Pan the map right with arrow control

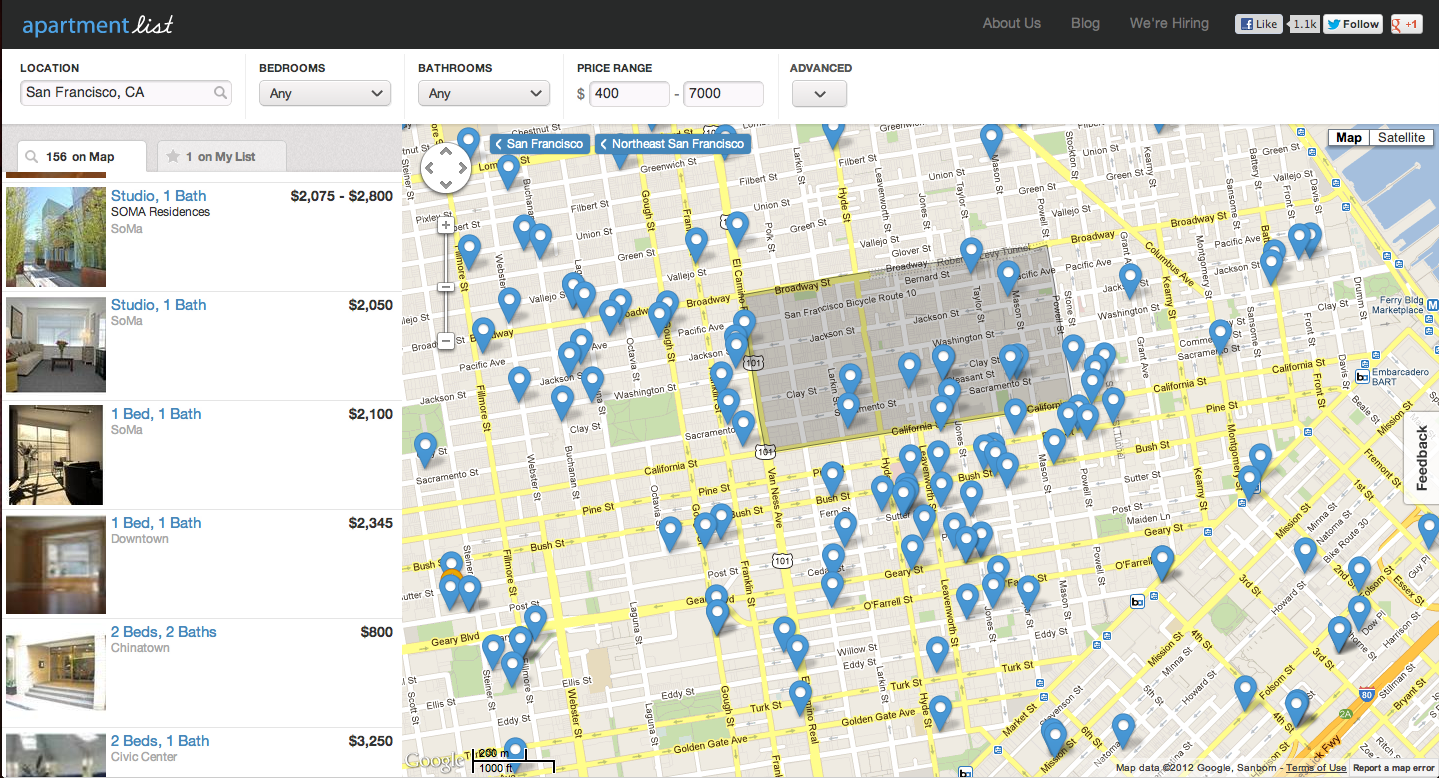pyautogui.click(x=462, y=169)
